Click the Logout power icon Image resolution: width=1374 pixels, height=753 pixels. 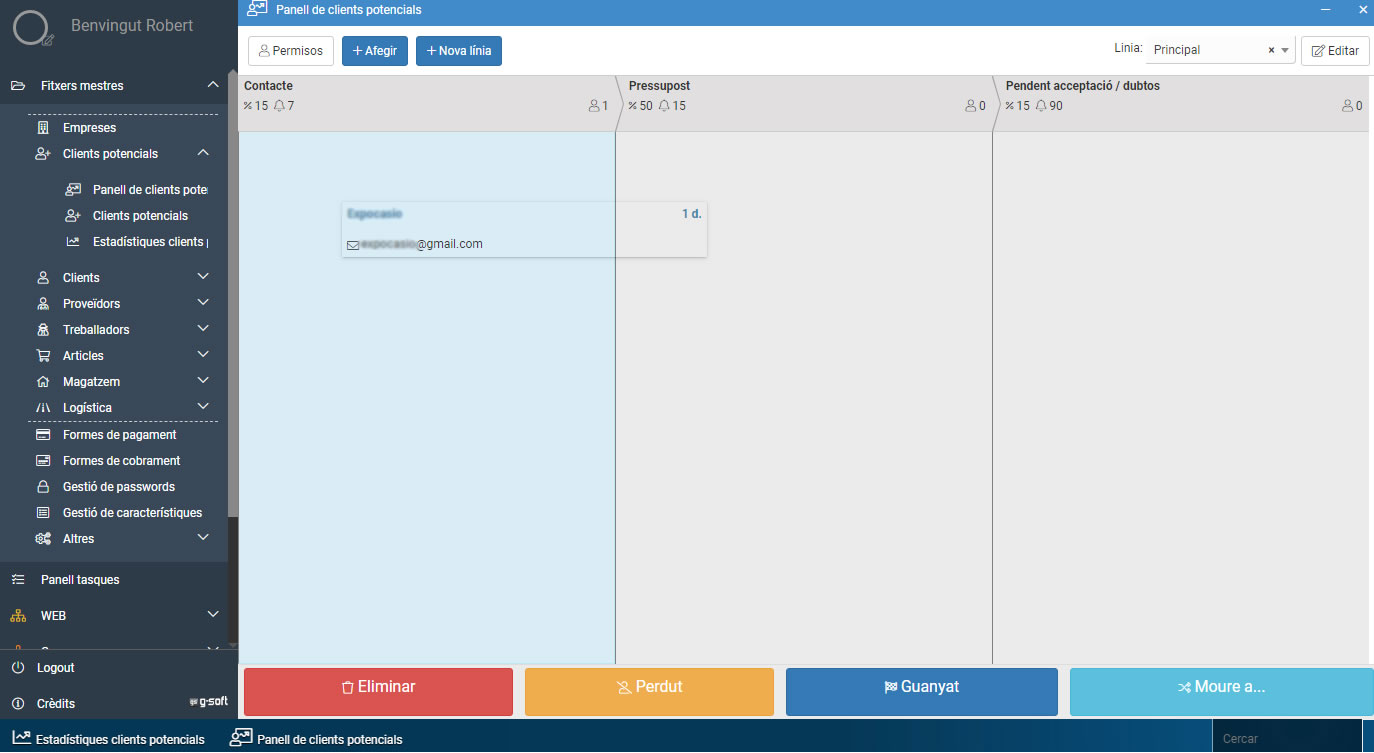[18, 668]
